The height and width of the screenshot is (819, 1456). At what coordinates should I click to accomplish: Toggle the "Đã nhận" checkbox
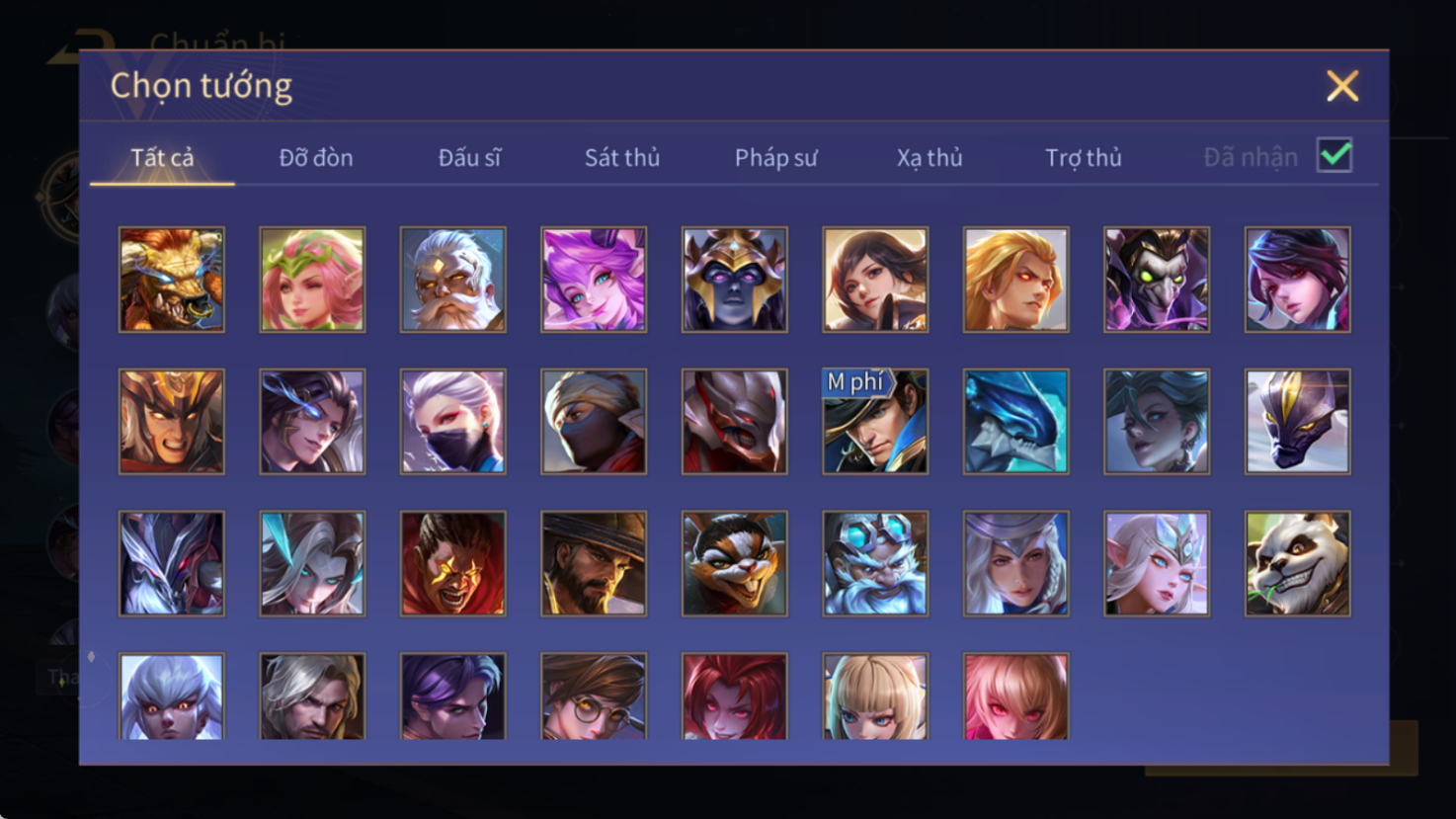point(1335,156)
